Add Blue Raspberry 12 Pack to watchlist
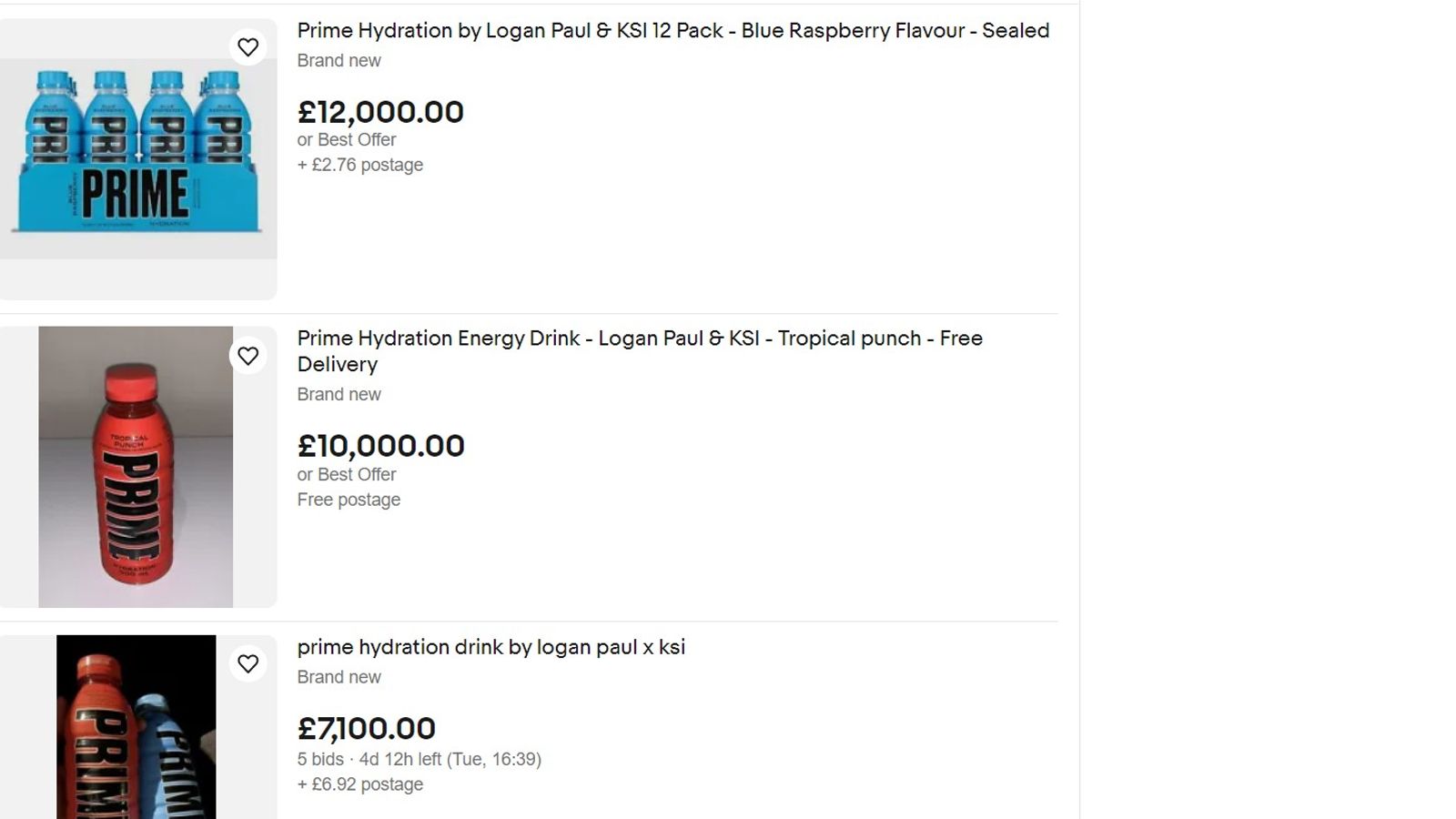The width and height of the screenshot is (1456, 819). click(248, 47)
